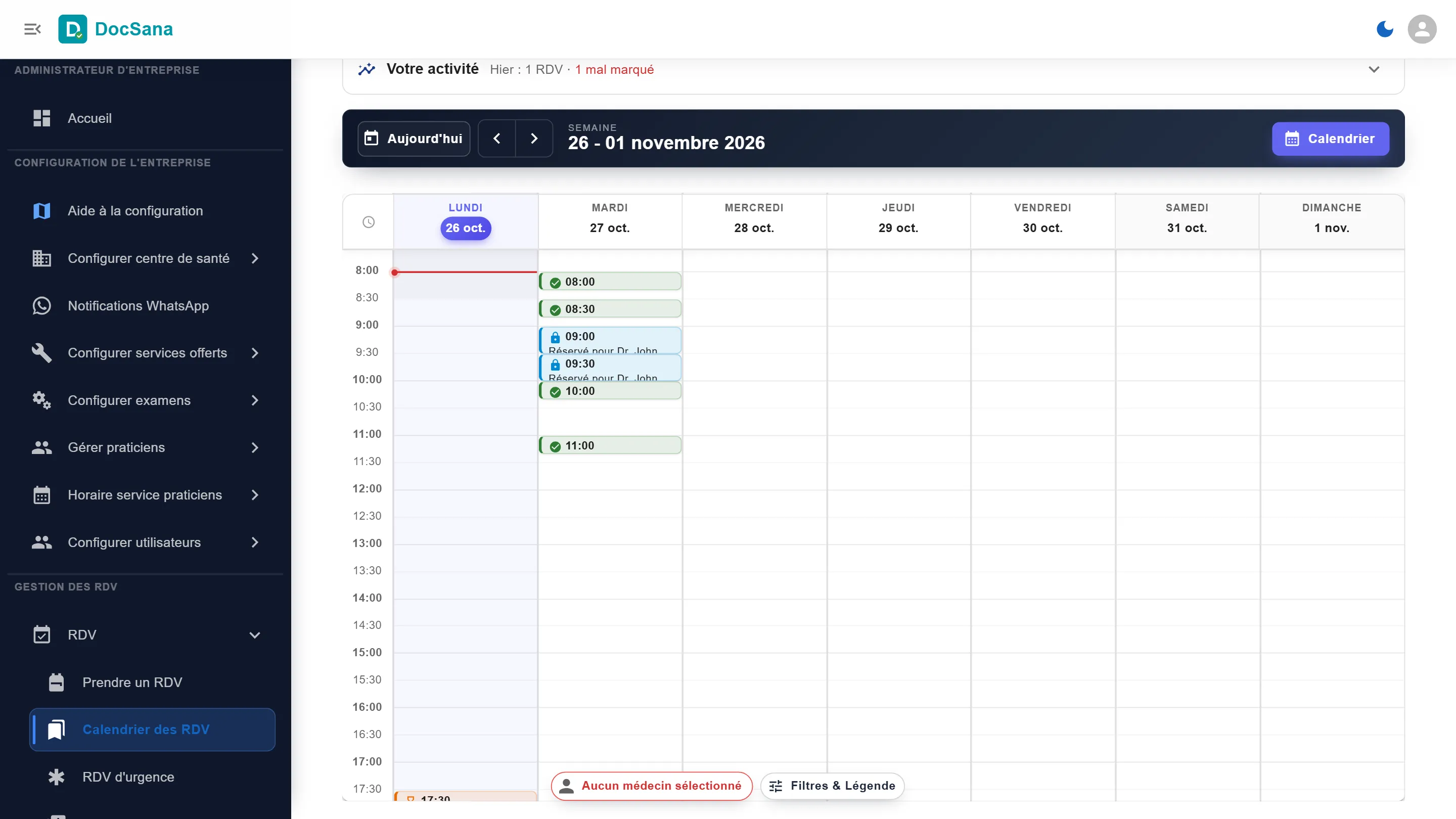Click the calendar icon for Horaire service praticiens
Image resolution: width=1456 pixels, height=819 pixels.
(x=42, y=495)
